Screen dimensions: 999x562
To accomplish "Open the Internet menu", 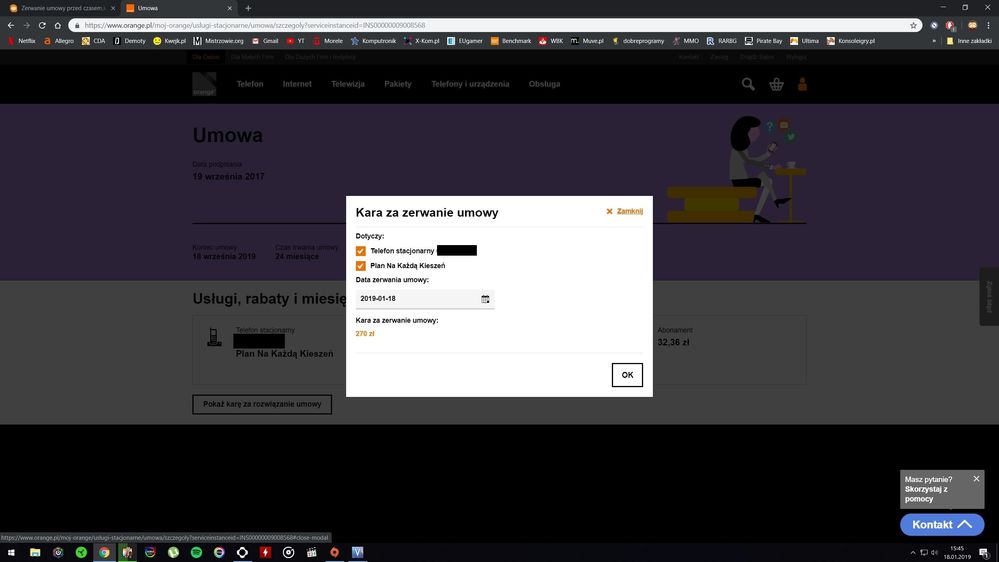I will (x=297, y=84).
